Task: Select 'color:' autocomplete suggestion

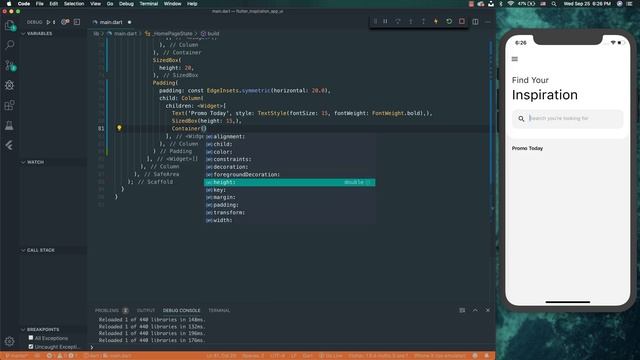Action: [289, 151]
